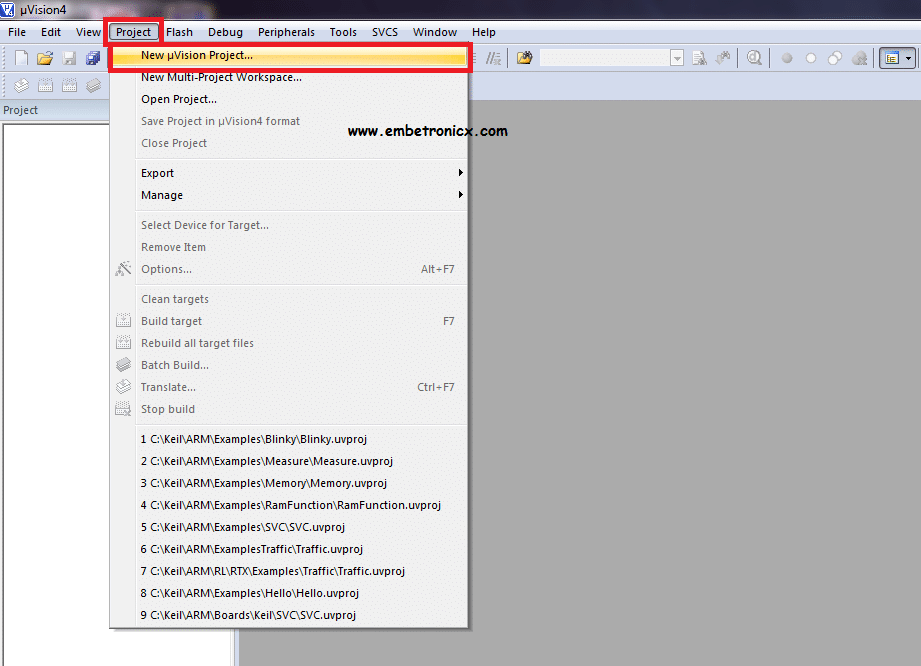The image size is (921, 666).
Task: Click the window layout toolbar icon
Action: (892, 58)
